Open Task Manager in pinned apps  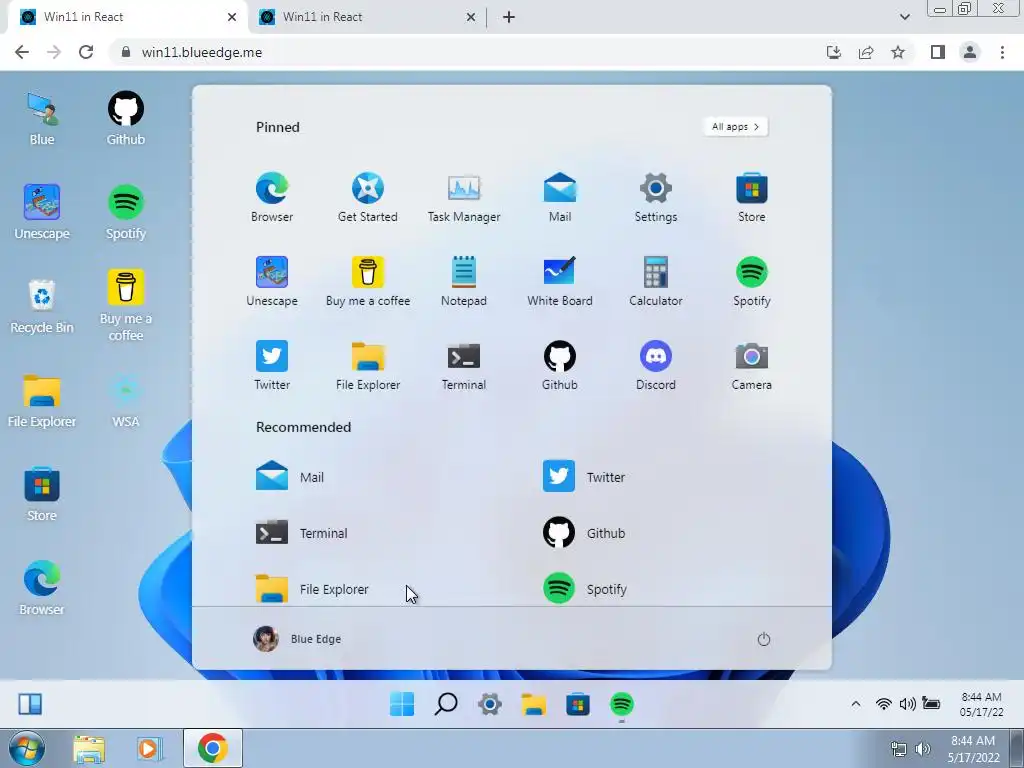tap(464, 197)
